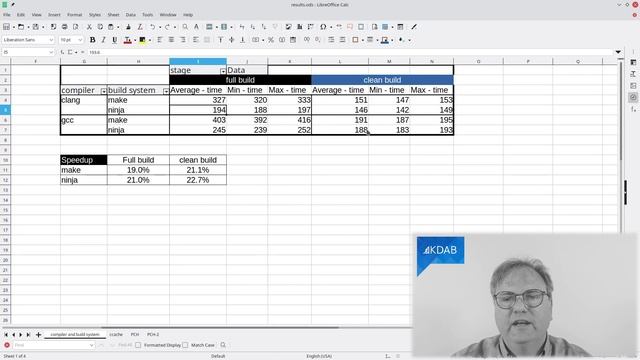640x360 pixels.
Task: Open the build system pivot filter dropdown
Action: pyautogui.click(x=166, y=91)
